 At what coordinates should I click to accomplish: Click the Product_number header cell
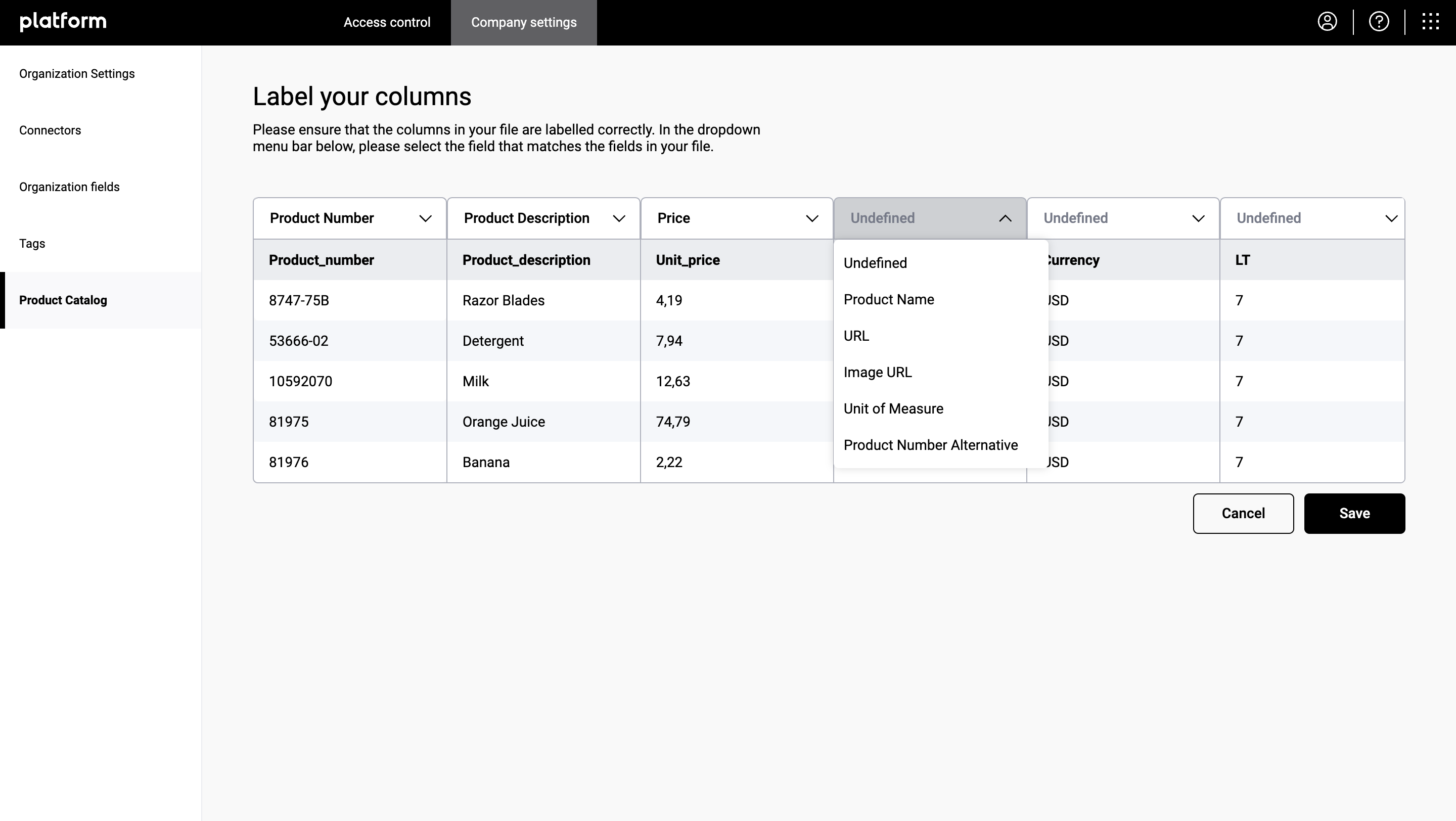click(350, 260)
